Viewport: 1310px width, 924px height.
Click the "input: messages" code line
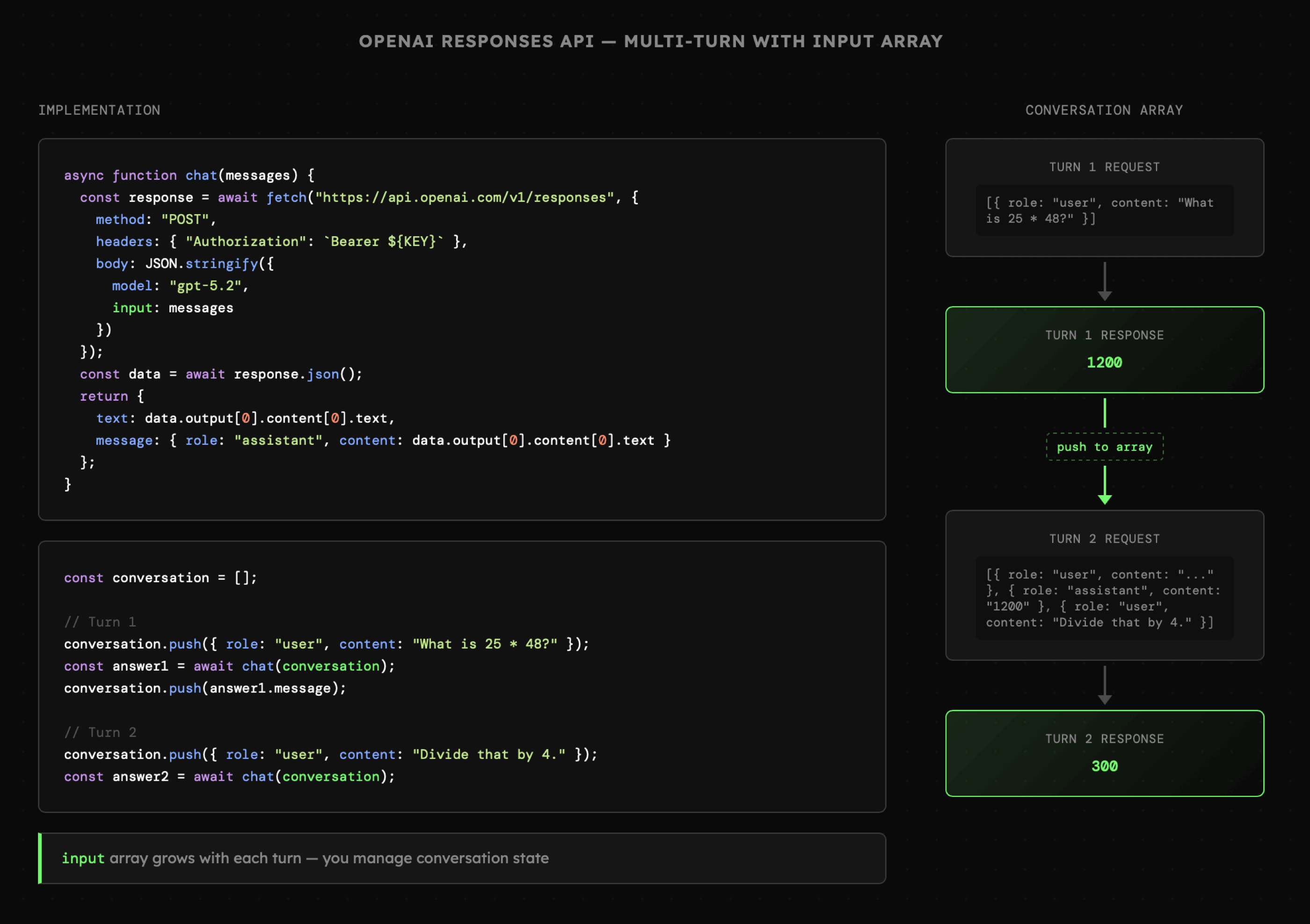coord(172,308)
